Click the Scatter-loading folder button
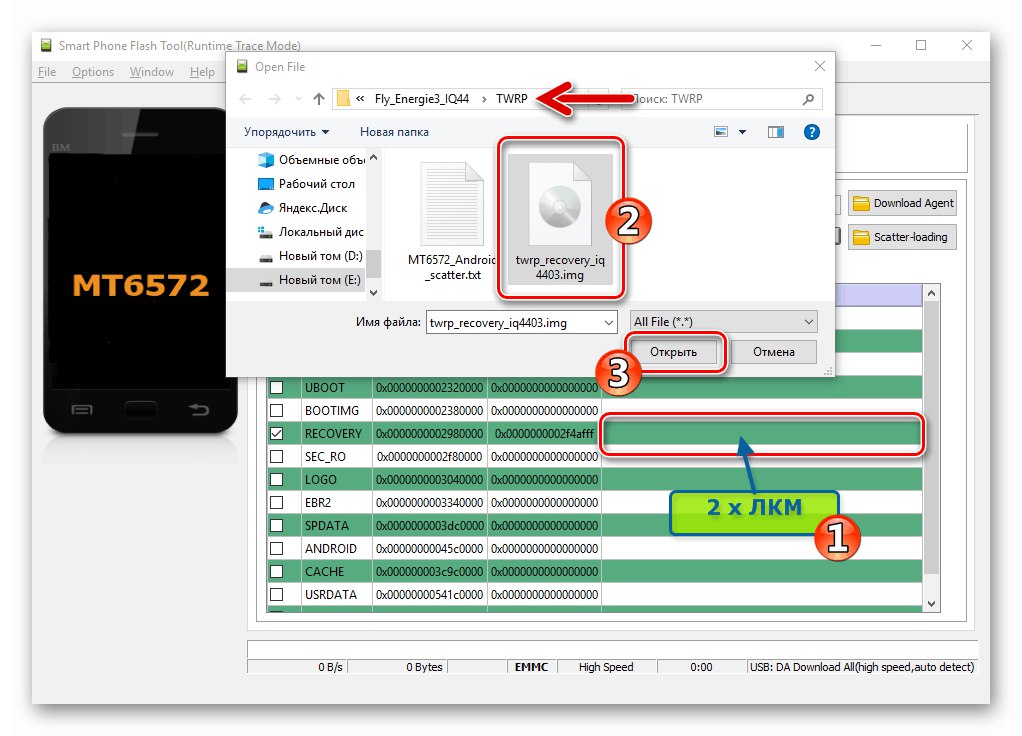The width and height of the screenshot is (1022, 736). point(903,237)
